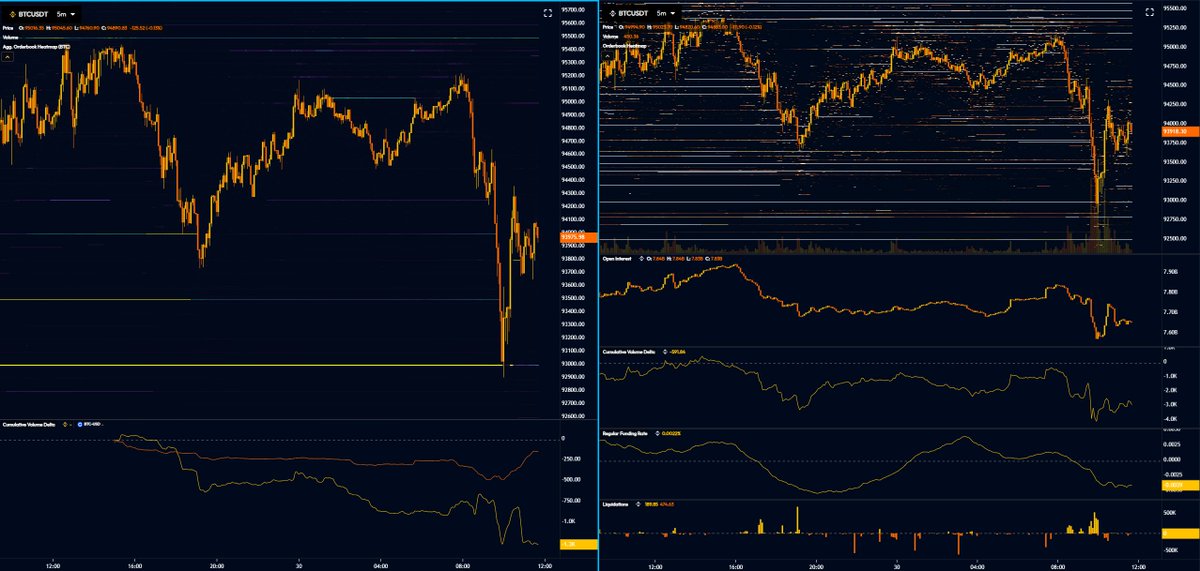
Task: Open the 5m timeframe dropdown in left chart
Action: pyautogui.click(x=66, y=13)
